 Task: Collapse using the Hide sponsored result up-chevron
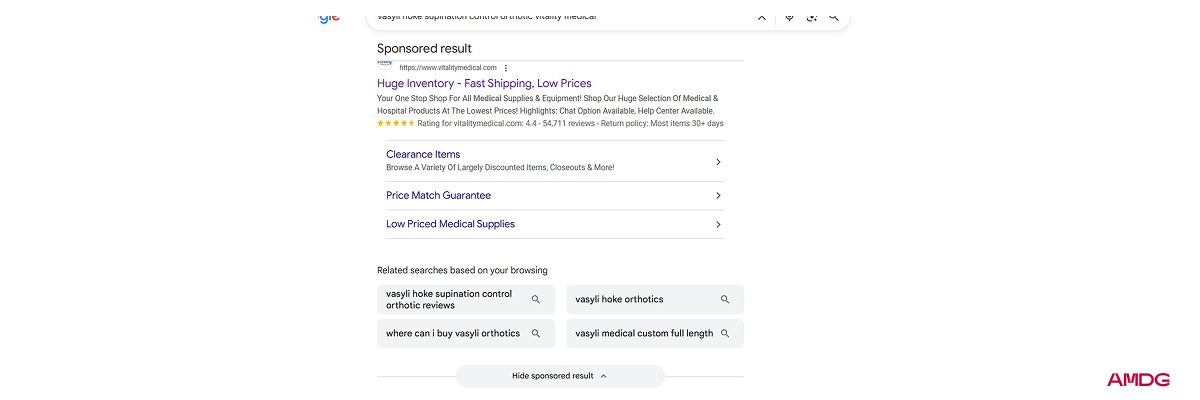point(604,376)
